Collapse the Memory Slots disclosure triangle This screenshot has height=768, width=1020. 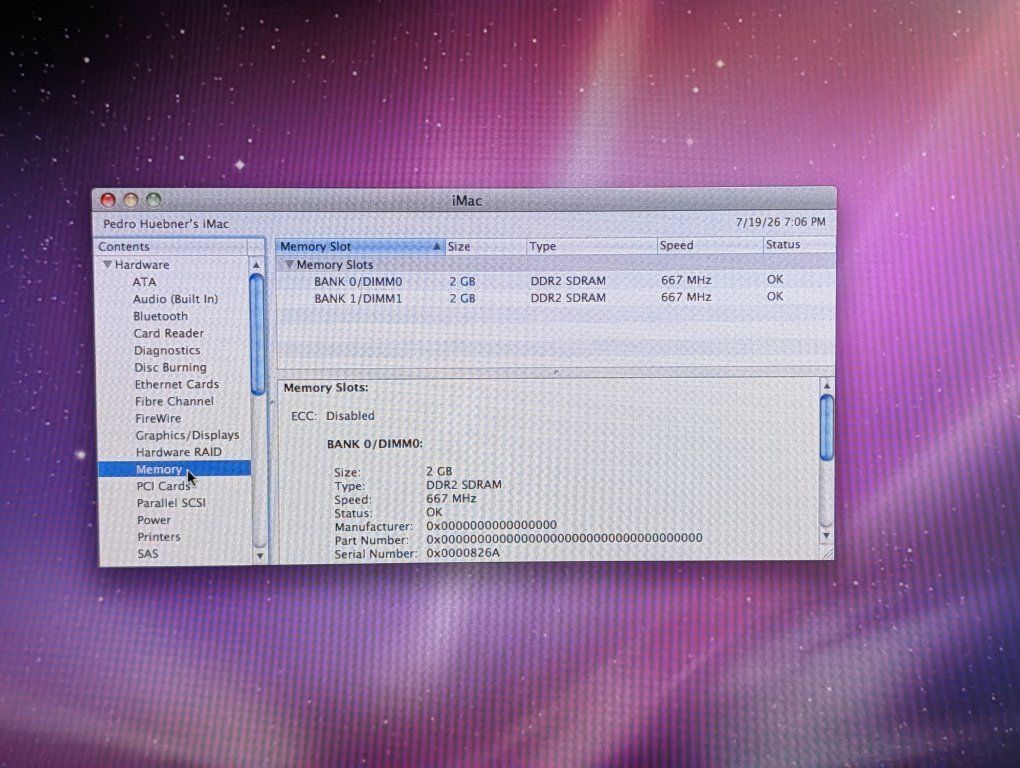289,265
